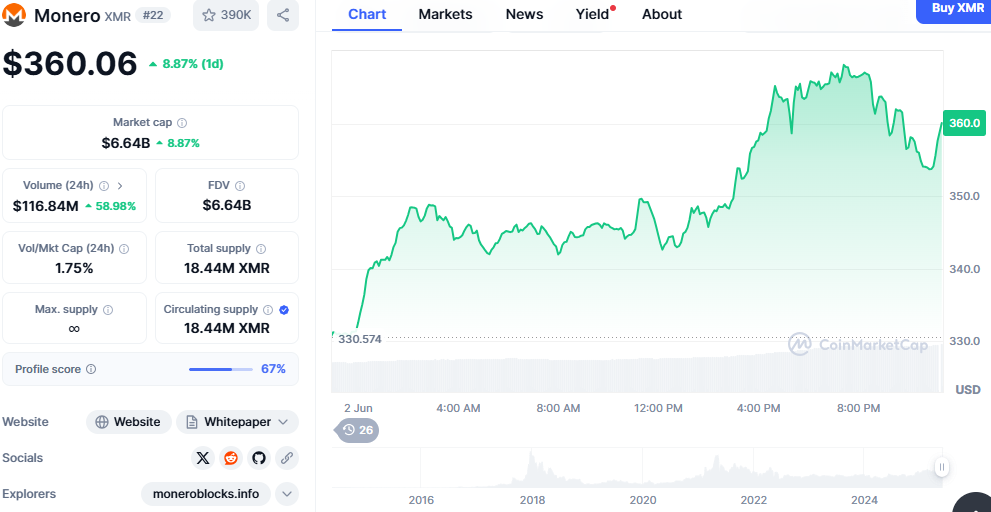
Task: Open the News tab
Action: tap(524, 14)
